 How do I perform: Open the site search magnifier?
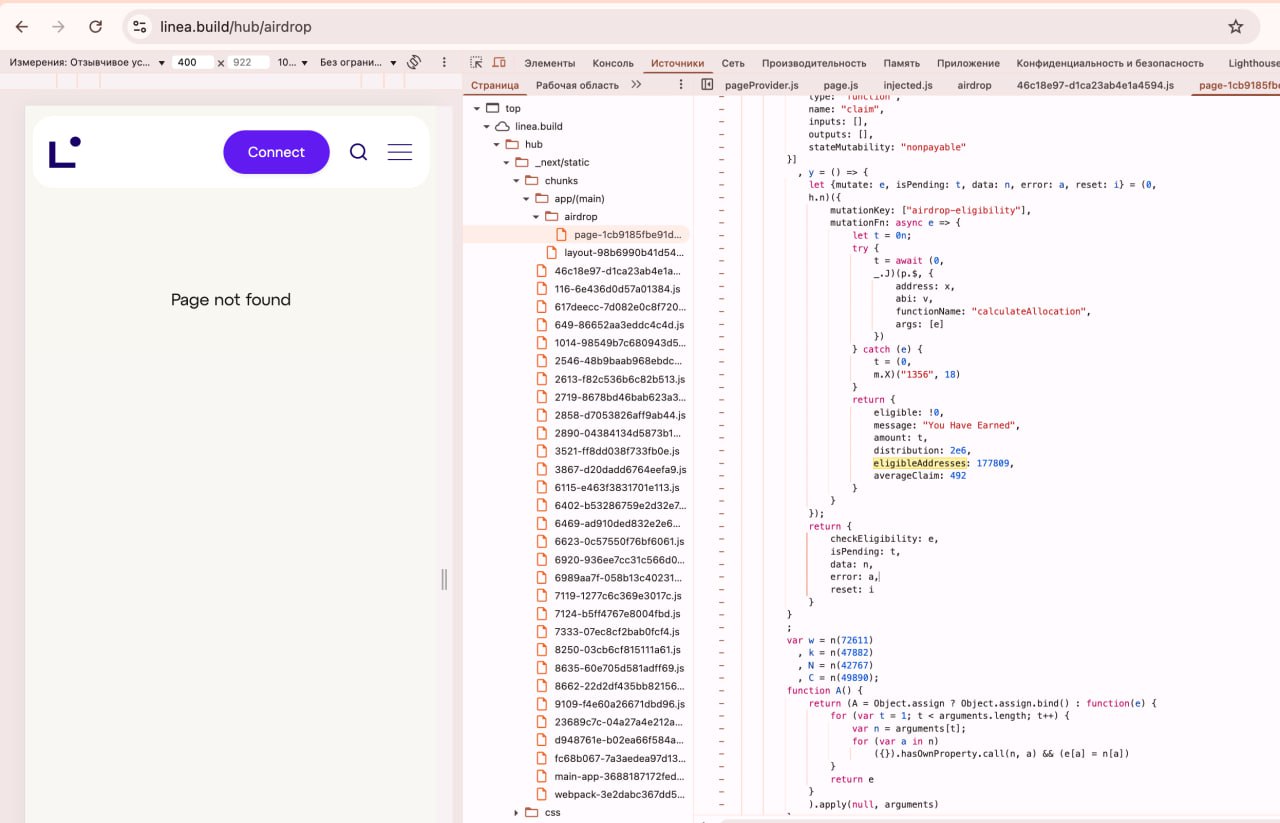point(358,152)
